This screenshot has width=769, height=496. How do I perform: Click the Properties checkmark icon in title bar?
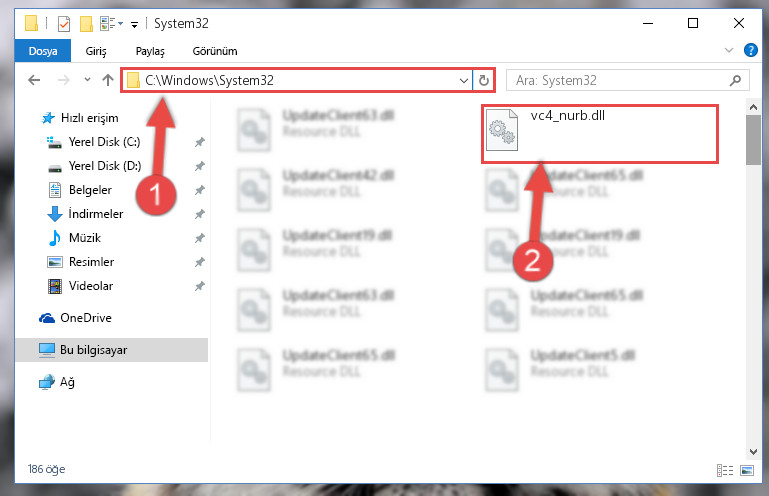tap(64, 24)
